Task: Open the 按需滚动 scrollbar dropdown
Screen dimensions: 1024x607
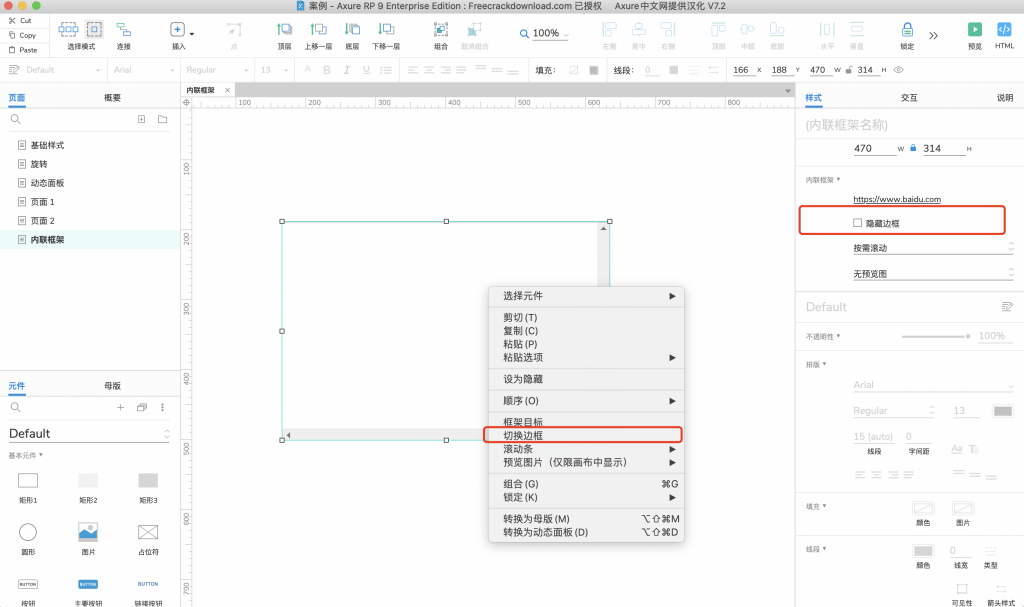Action: (930, 247)
